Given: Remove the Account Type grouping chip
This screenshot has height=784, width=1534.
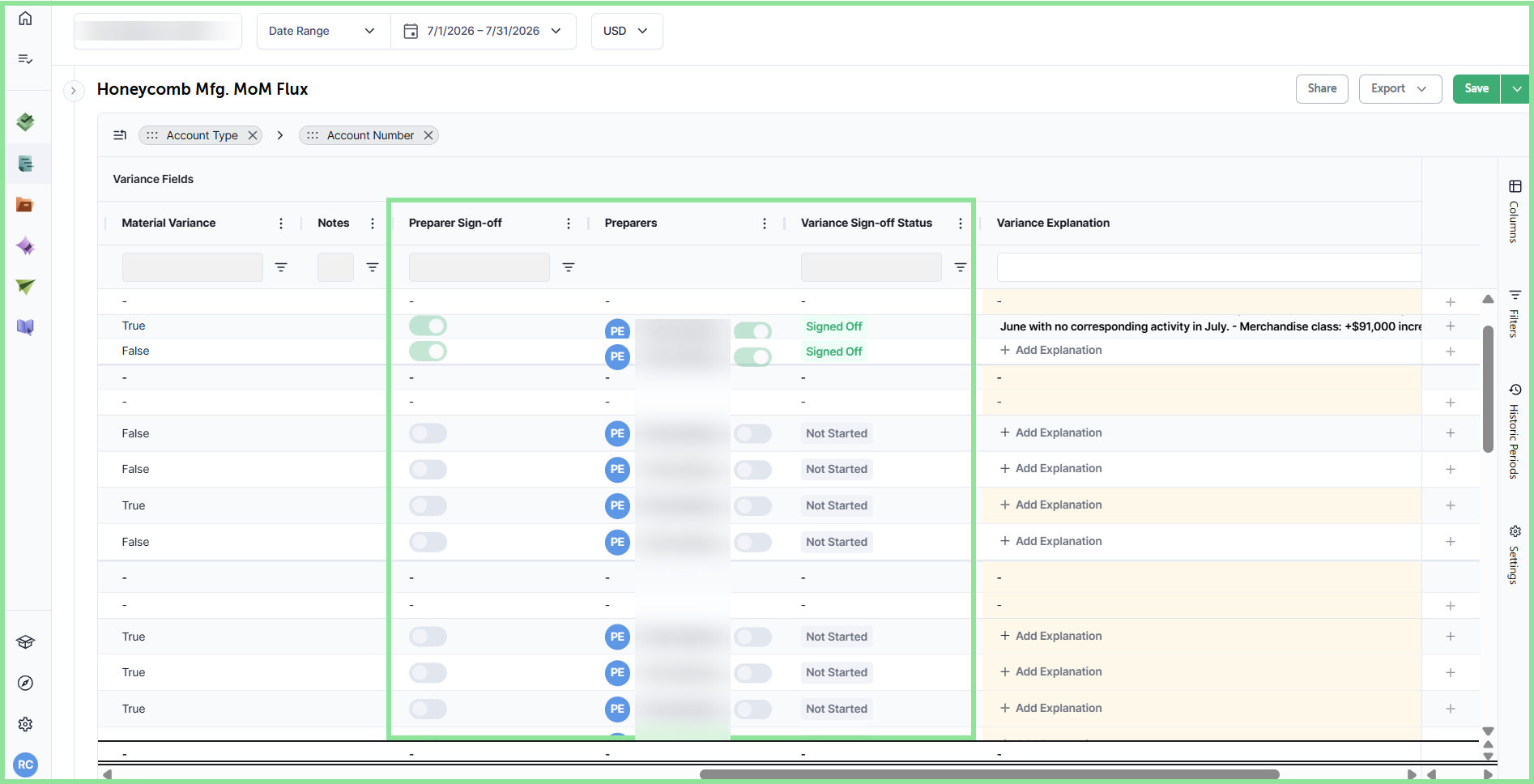Looking at the screenshot, I should click(x=253, y=135).
